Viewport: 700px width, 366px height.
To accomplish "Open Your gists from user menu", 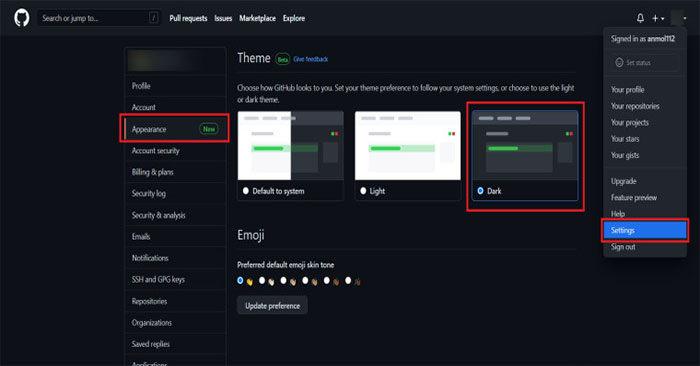I will pyautogui.click(x=645, y=155).
